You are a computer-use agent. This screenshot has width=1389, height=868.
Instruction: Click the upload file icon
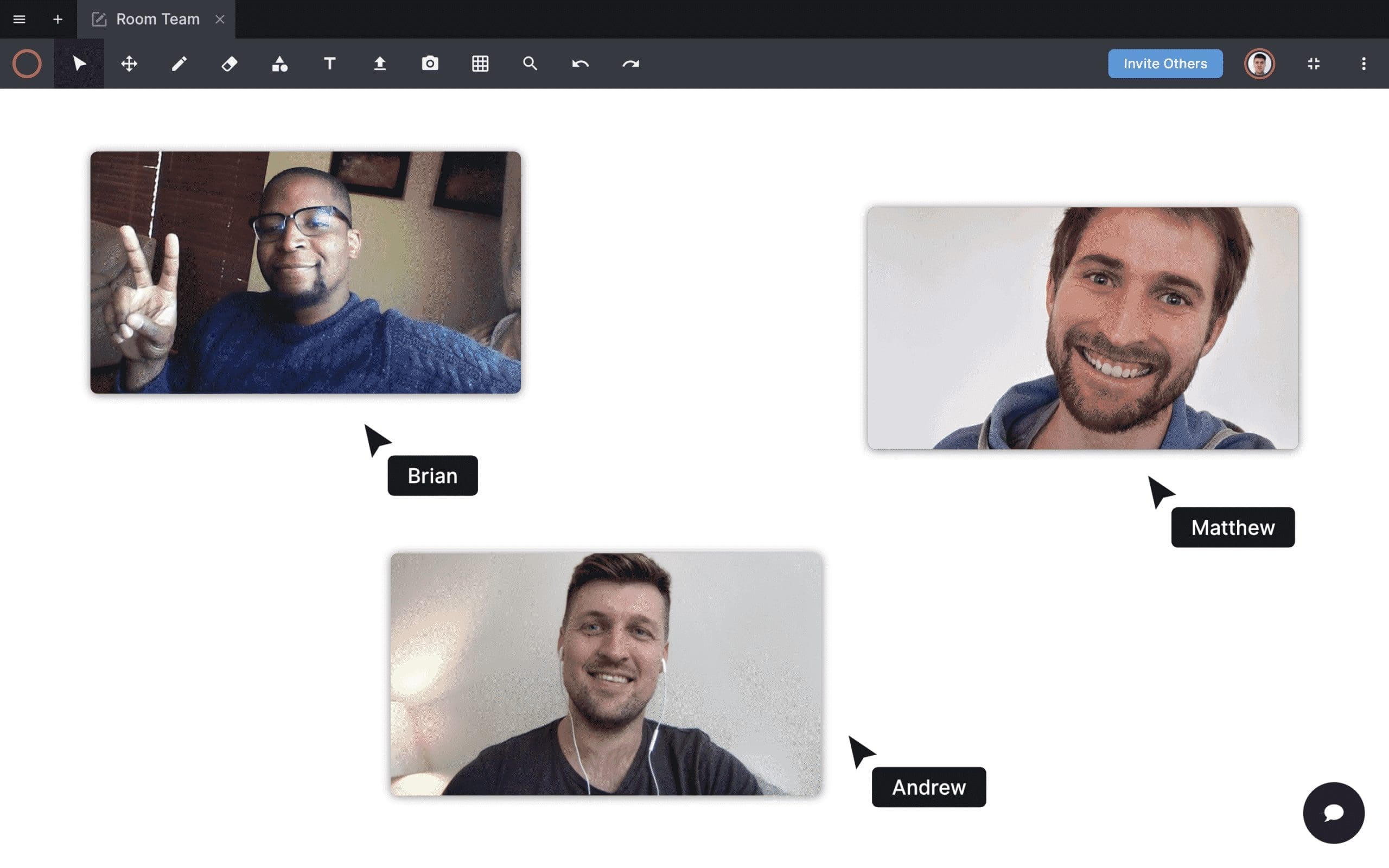pos(379,63)
